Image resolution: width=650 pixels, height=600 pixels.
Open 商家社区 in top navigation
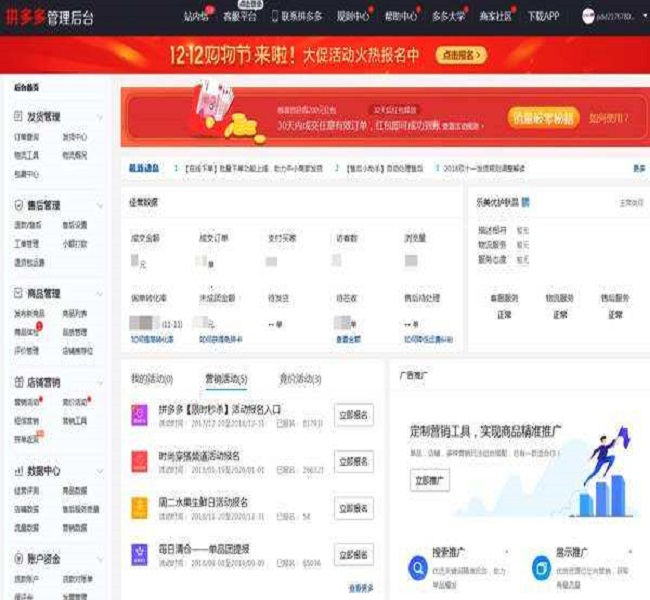coord(495,17)
